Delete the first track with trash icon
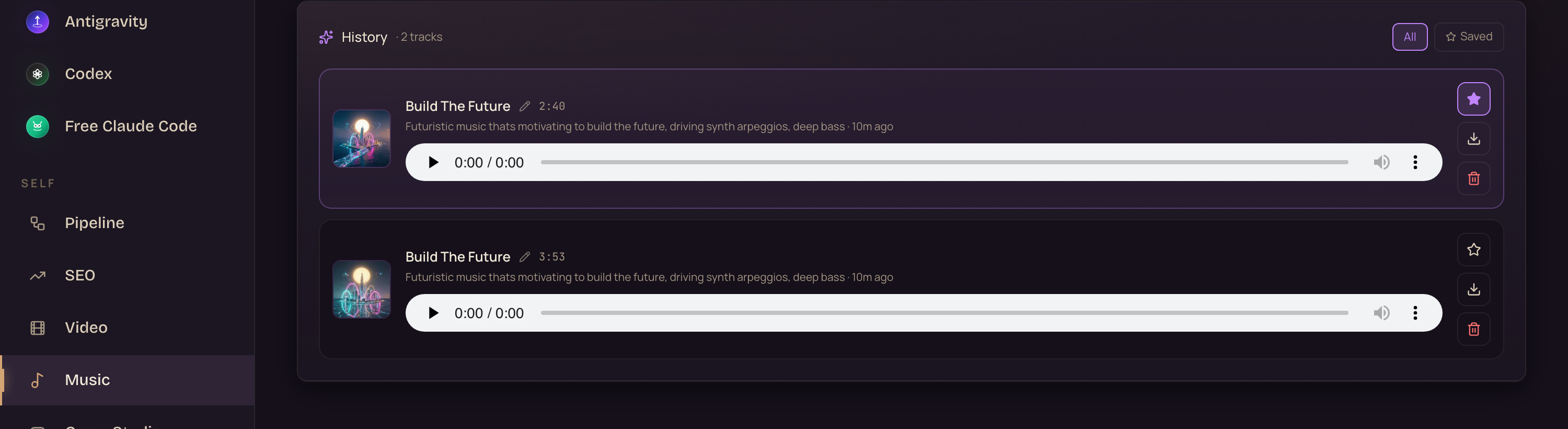The image size is (1568, 429). tap(1473, 178)
